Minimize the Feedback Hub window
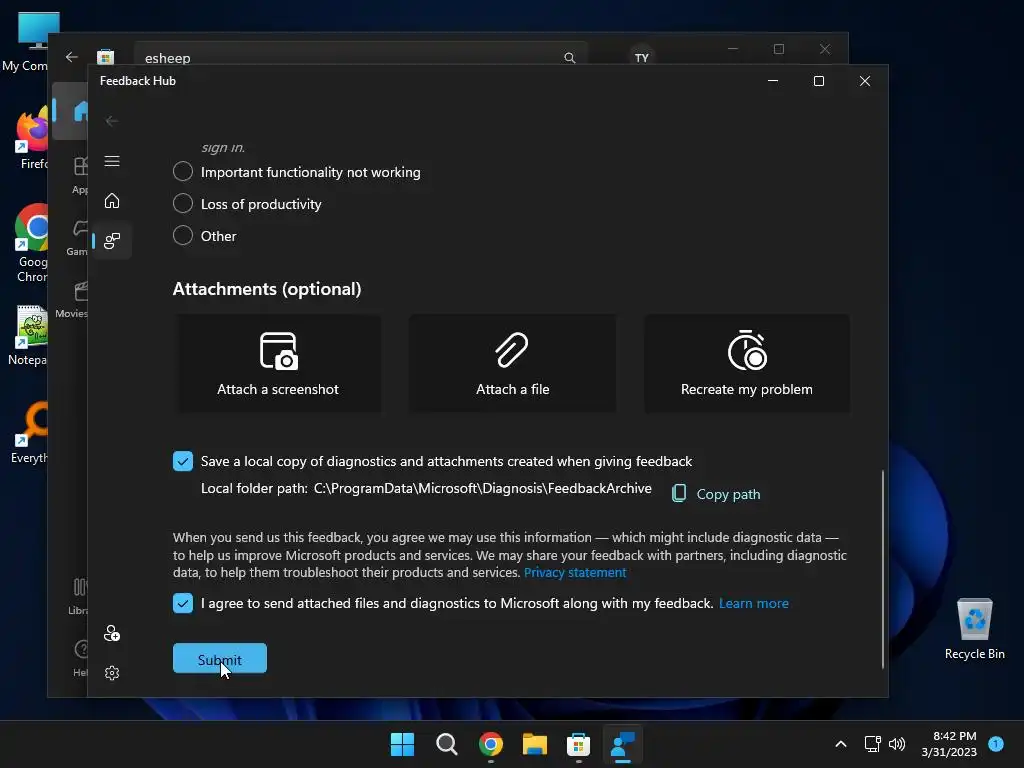The image size is (1024, 768). point(773,81)
